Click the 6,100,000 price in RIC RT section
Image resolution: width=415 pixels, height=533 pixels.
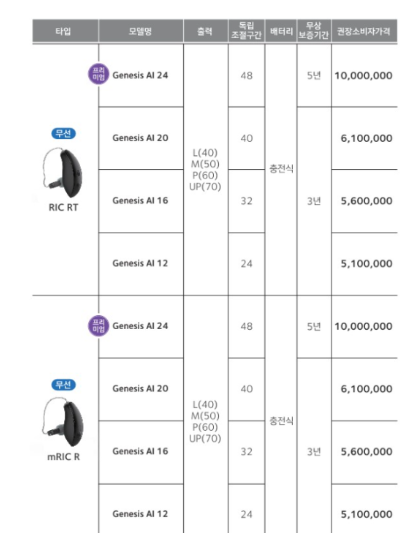point(366,138)
